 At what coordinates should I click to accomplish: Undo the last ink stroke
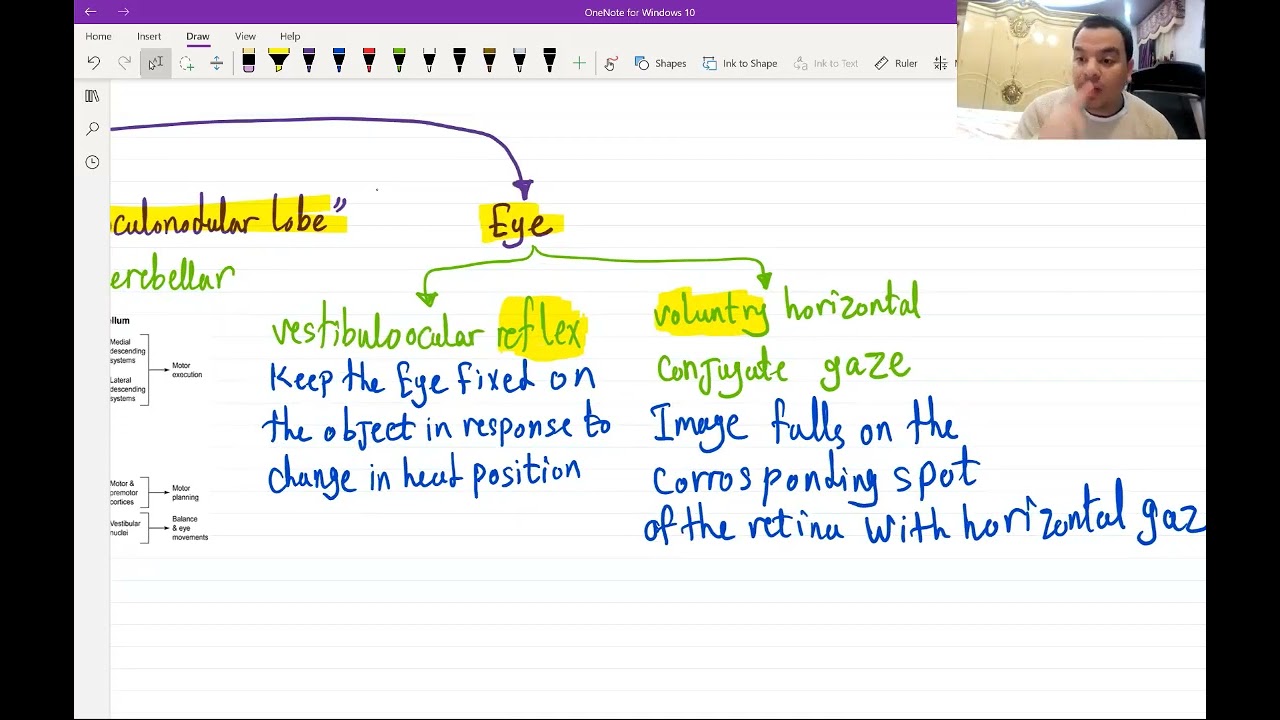tap(94, 63)
